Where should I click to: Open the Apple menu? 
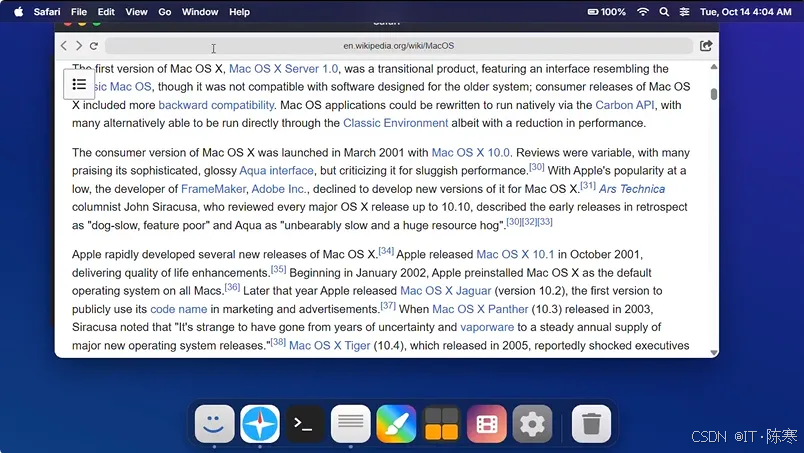click(x=18, y=12)
